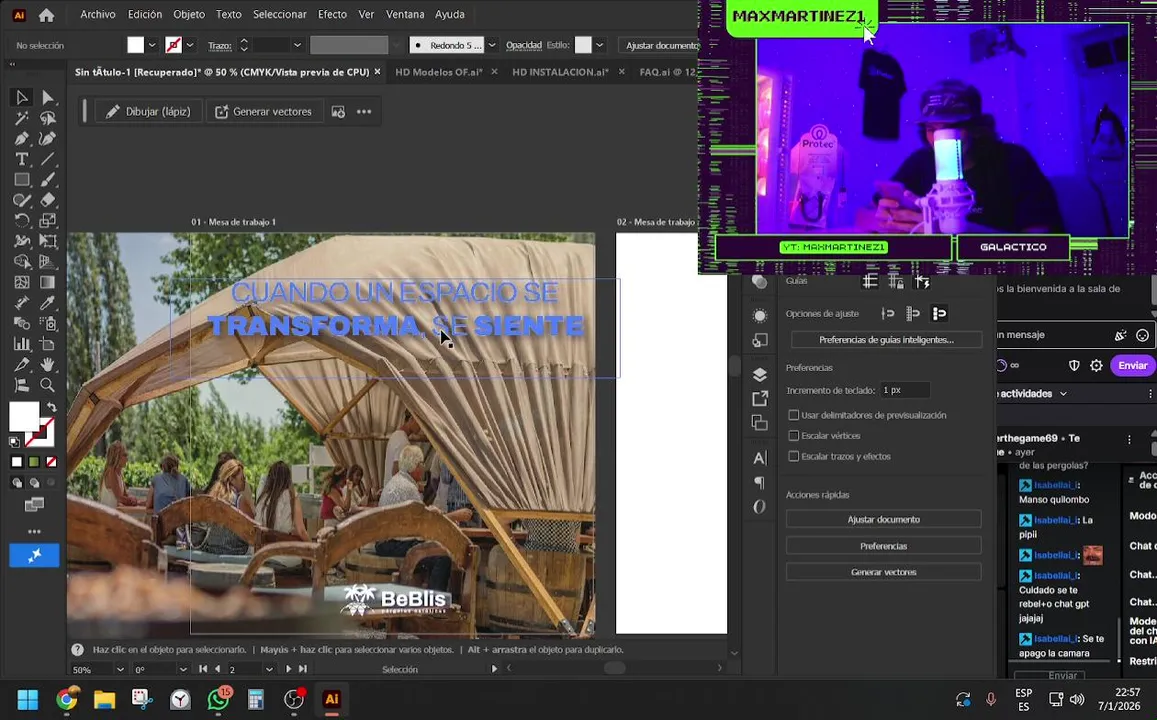Select the Magic Wand tool

(x=21, y=118)
